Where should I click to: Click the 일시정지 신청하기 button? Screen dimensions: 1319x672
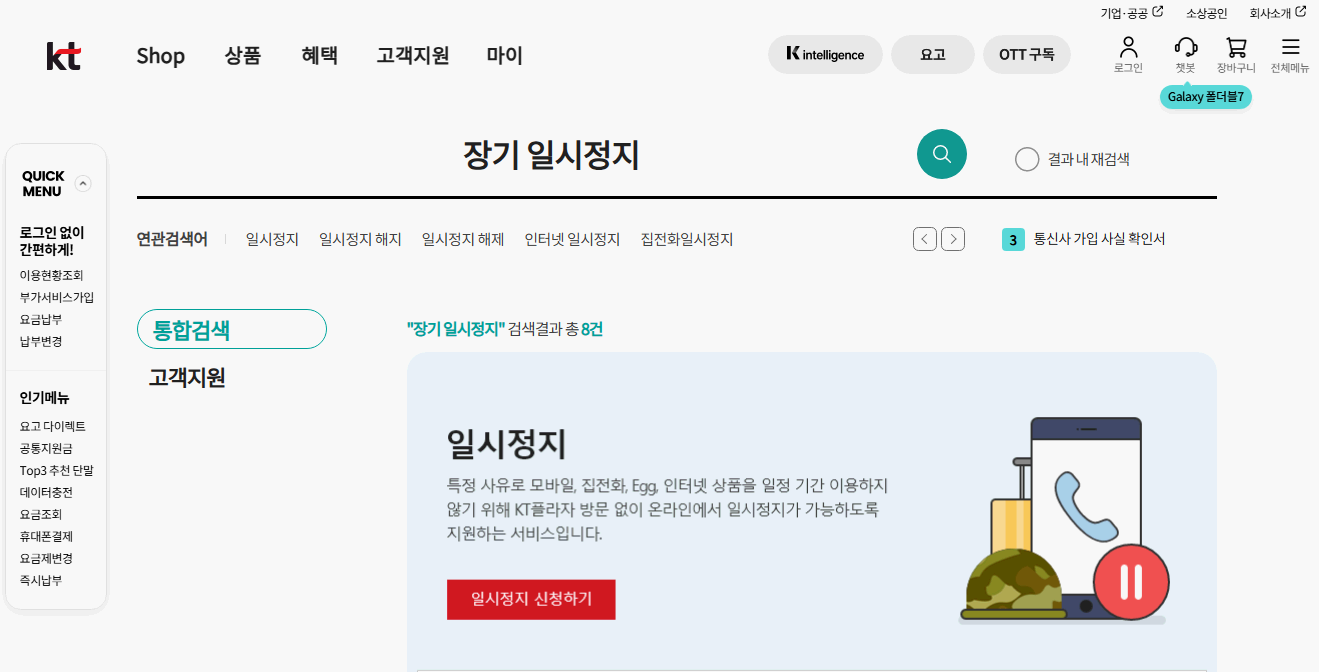point(531,599)
